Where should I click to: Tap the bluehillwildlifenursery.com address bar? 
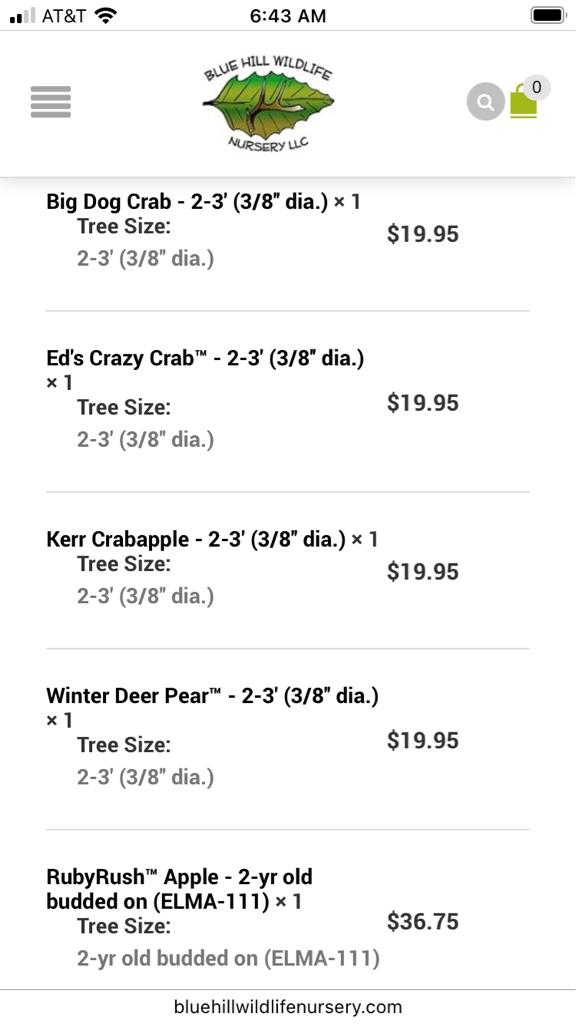(x=288, y=1006)
